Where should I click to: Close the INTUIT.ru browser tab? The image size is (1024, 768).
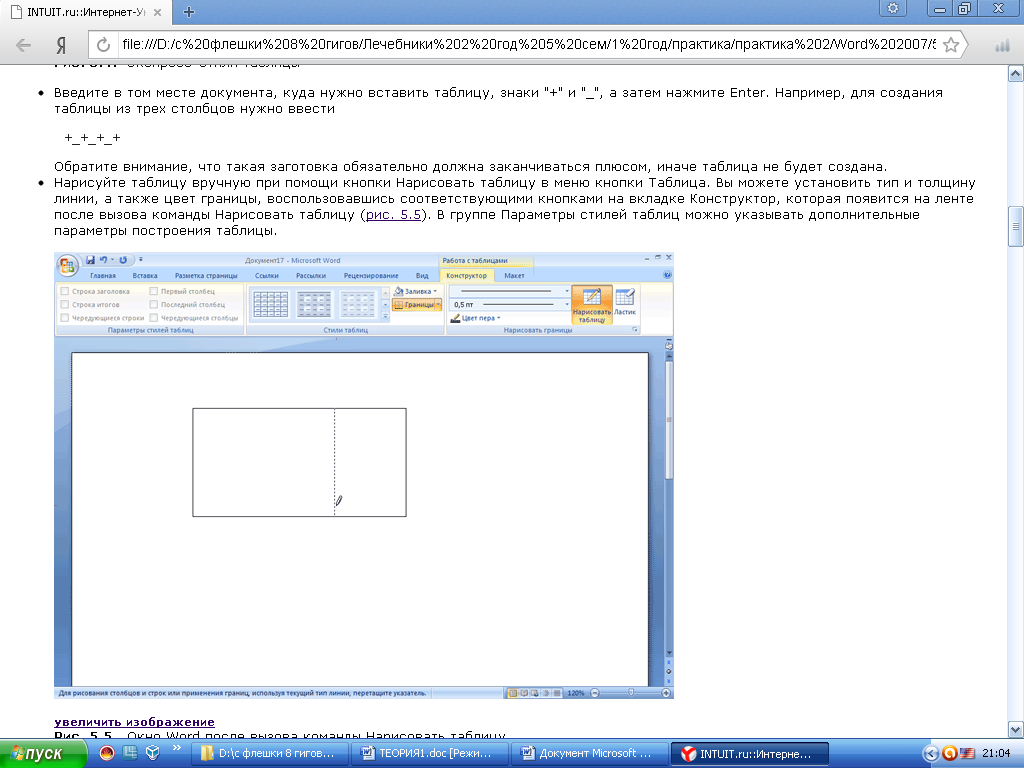(x=157, y=12)
